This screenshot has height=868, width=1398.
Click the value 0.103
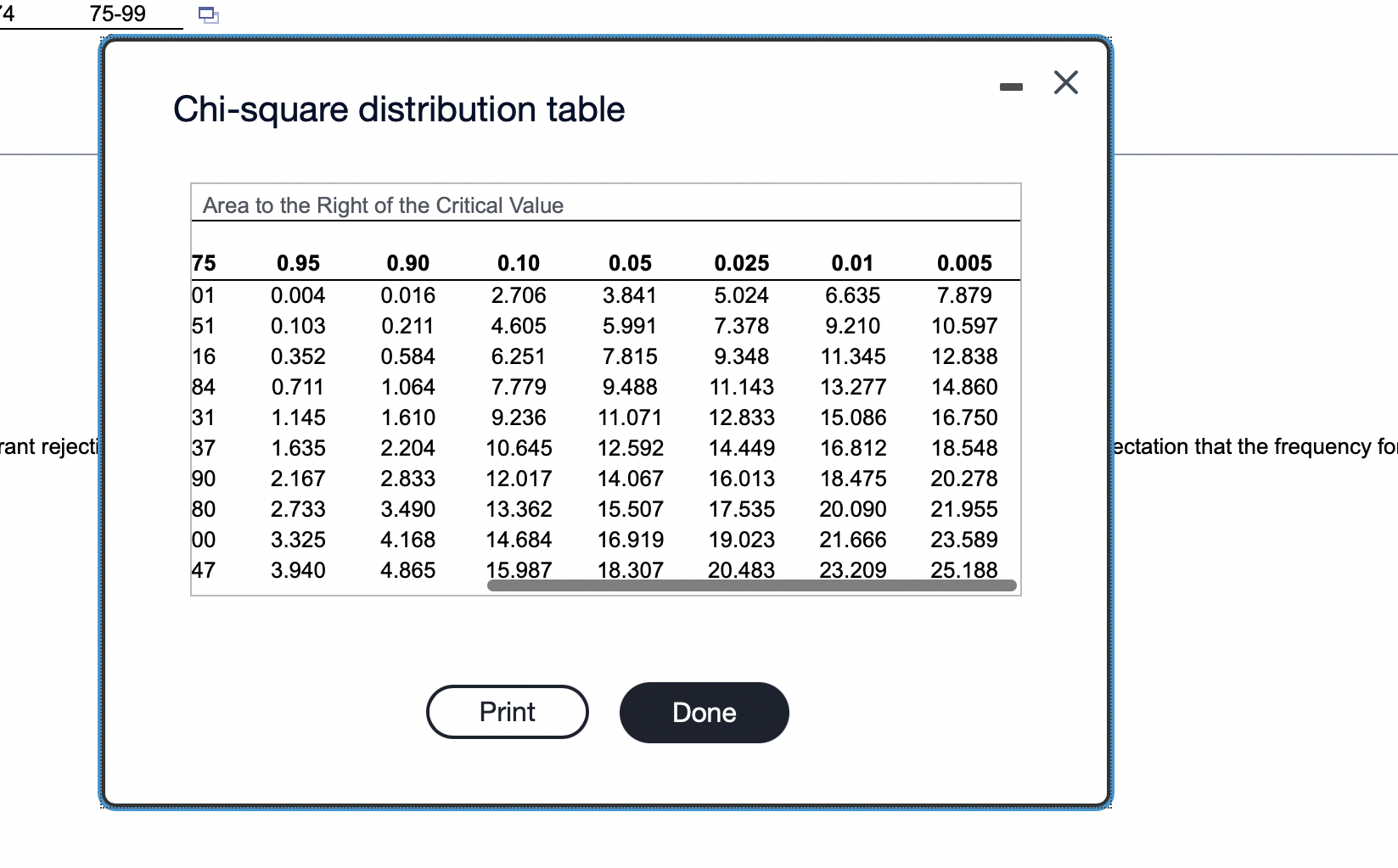298,326
